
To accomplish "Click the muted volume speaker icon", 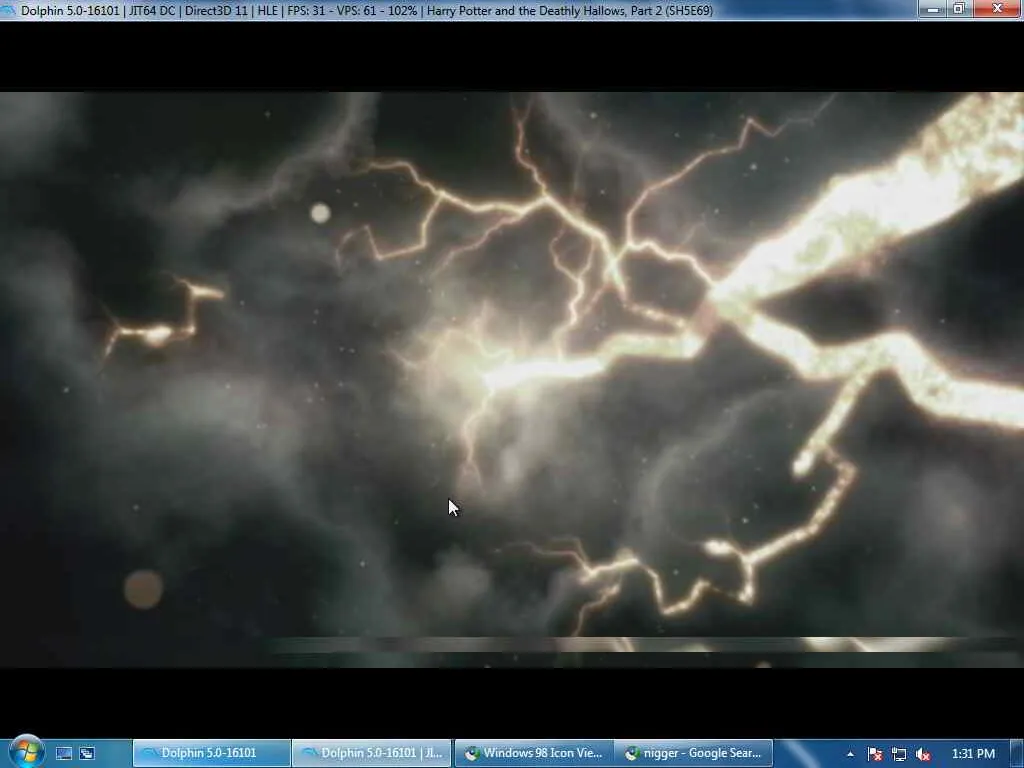I will click(922, 754).
